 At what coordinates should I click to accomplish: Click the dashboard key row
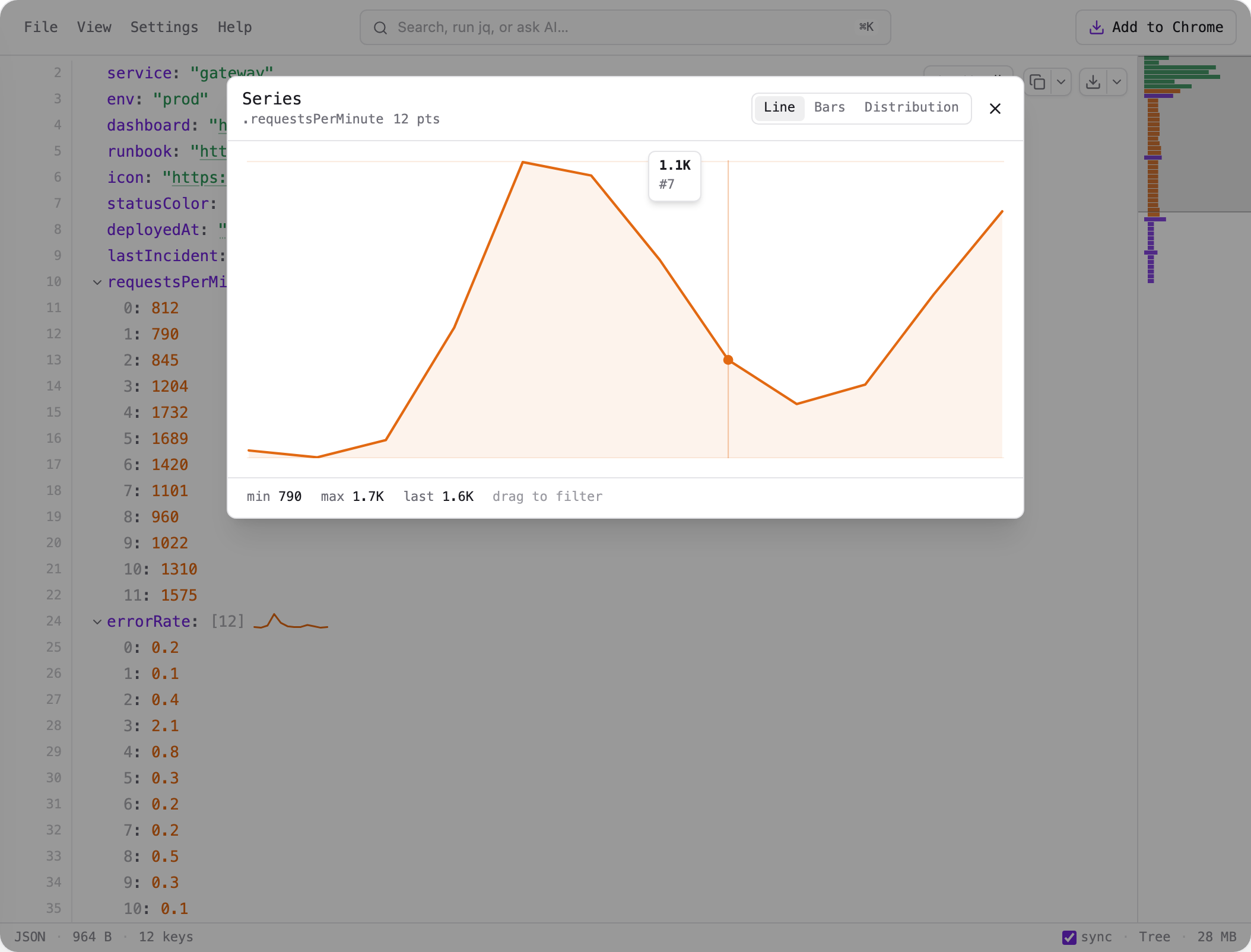pos(148,125)
